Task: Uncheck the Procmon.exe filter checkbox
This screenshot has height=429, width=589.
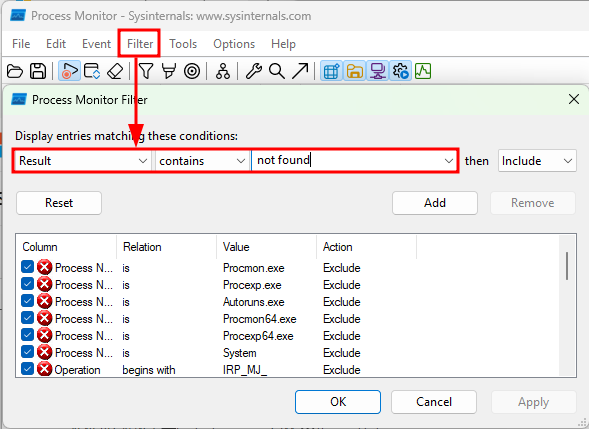Action: coord(27,267)
